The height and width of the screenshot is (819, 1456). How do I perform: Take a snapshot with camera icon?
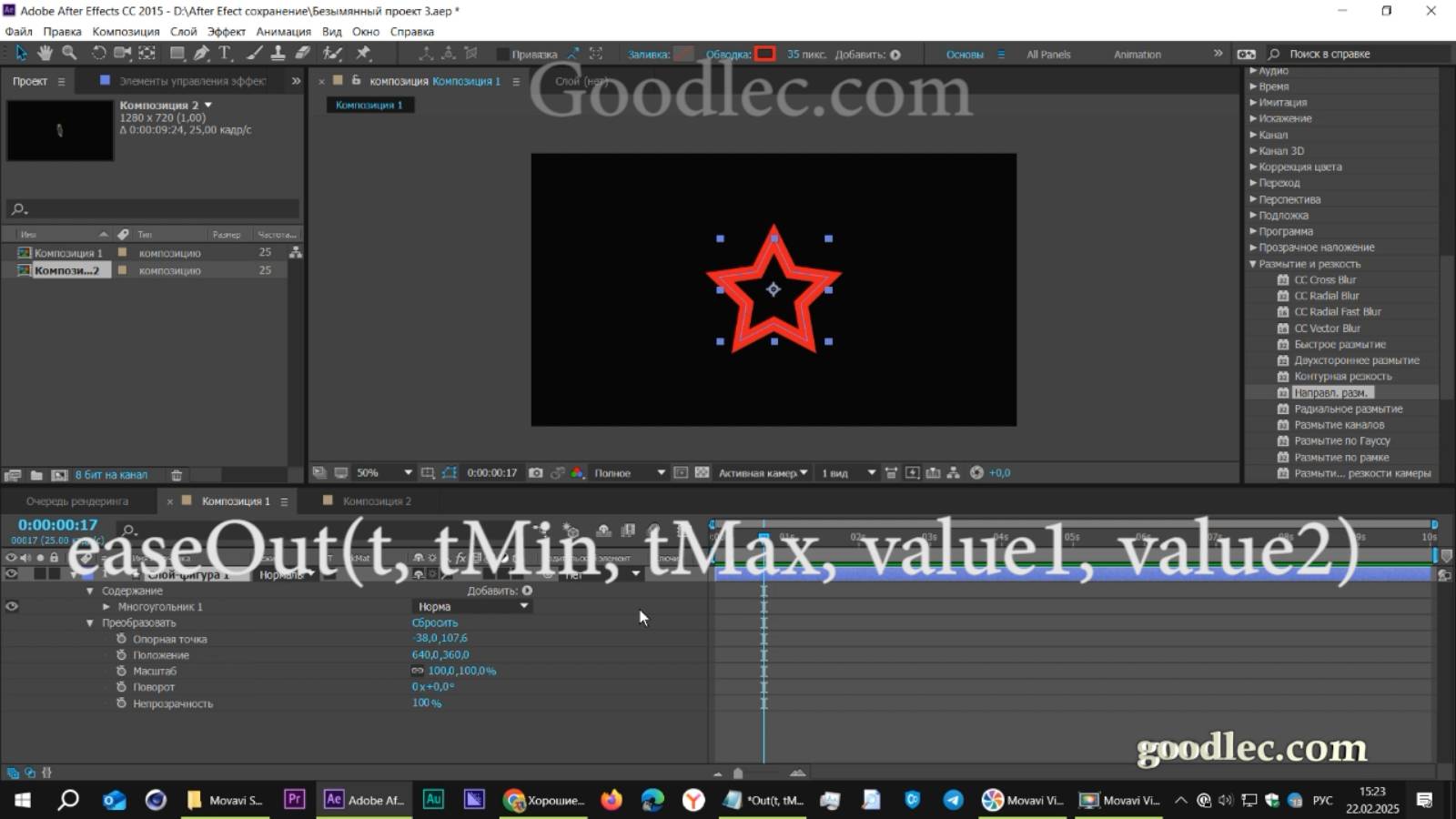click(x=536, y=473)
